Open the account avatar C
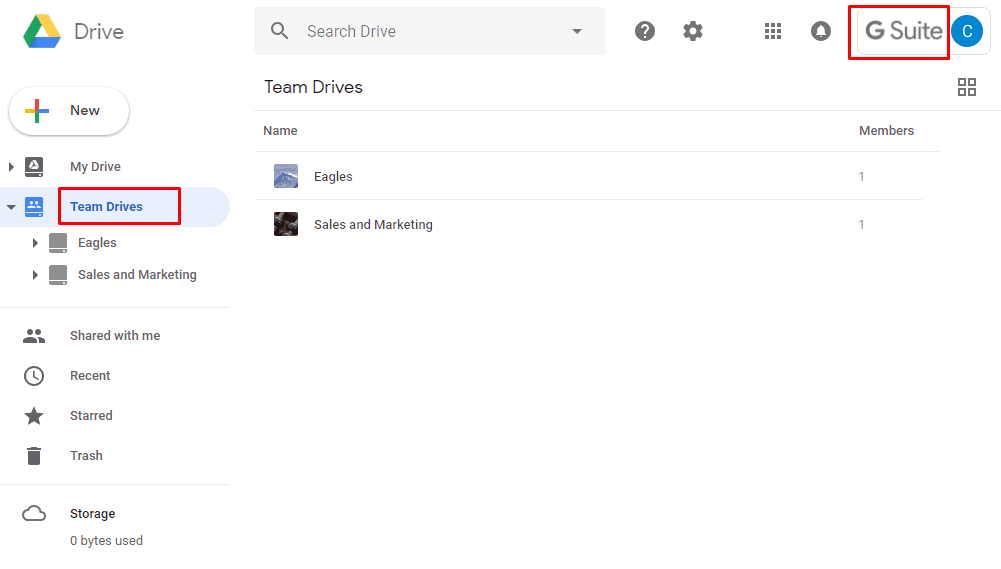Screen dimensions: 1001x569 click(x=967, y=31)
